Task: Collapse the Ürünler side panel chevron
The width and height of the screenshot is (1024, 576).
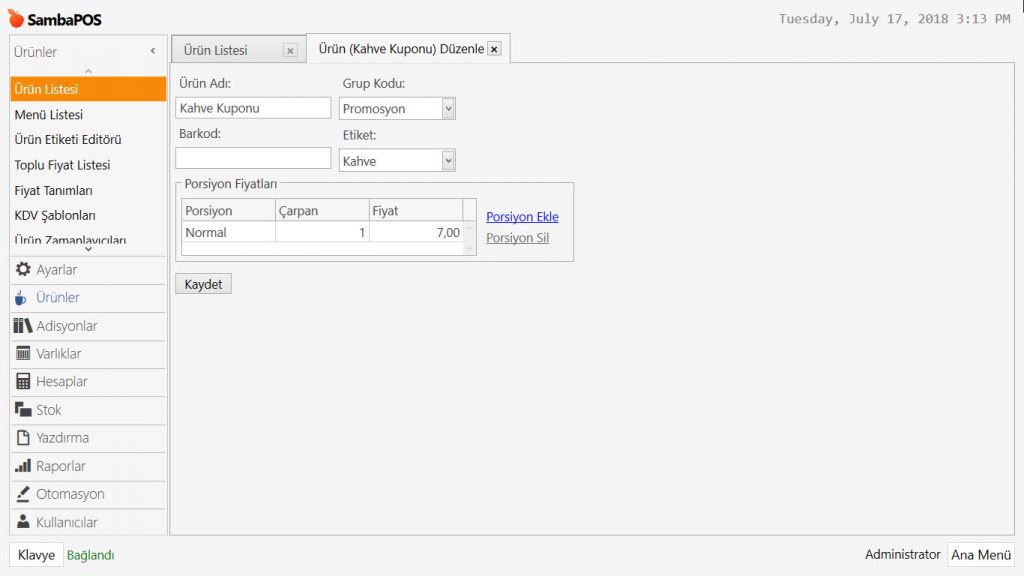Action: [x=152, y=51]
